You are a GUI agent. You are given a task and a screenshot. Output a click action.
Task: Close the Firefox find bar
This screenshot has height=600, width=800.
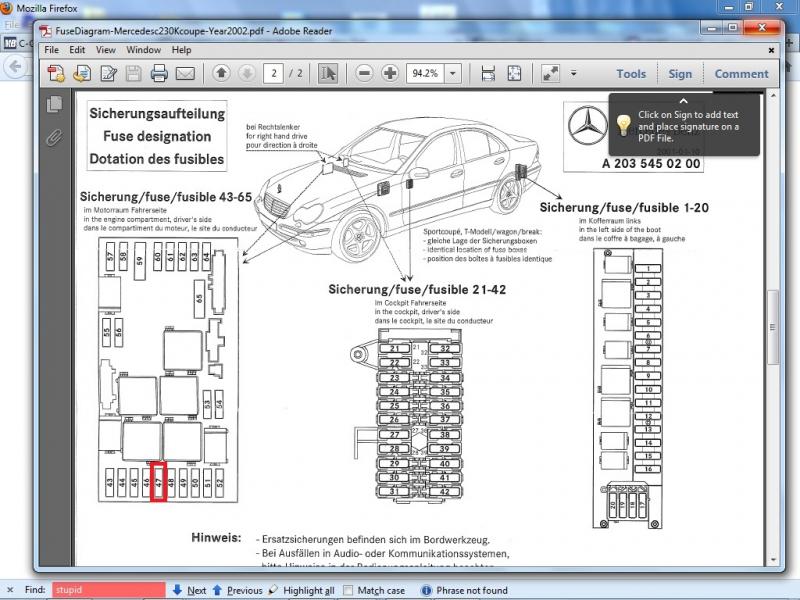coord(10,590)
